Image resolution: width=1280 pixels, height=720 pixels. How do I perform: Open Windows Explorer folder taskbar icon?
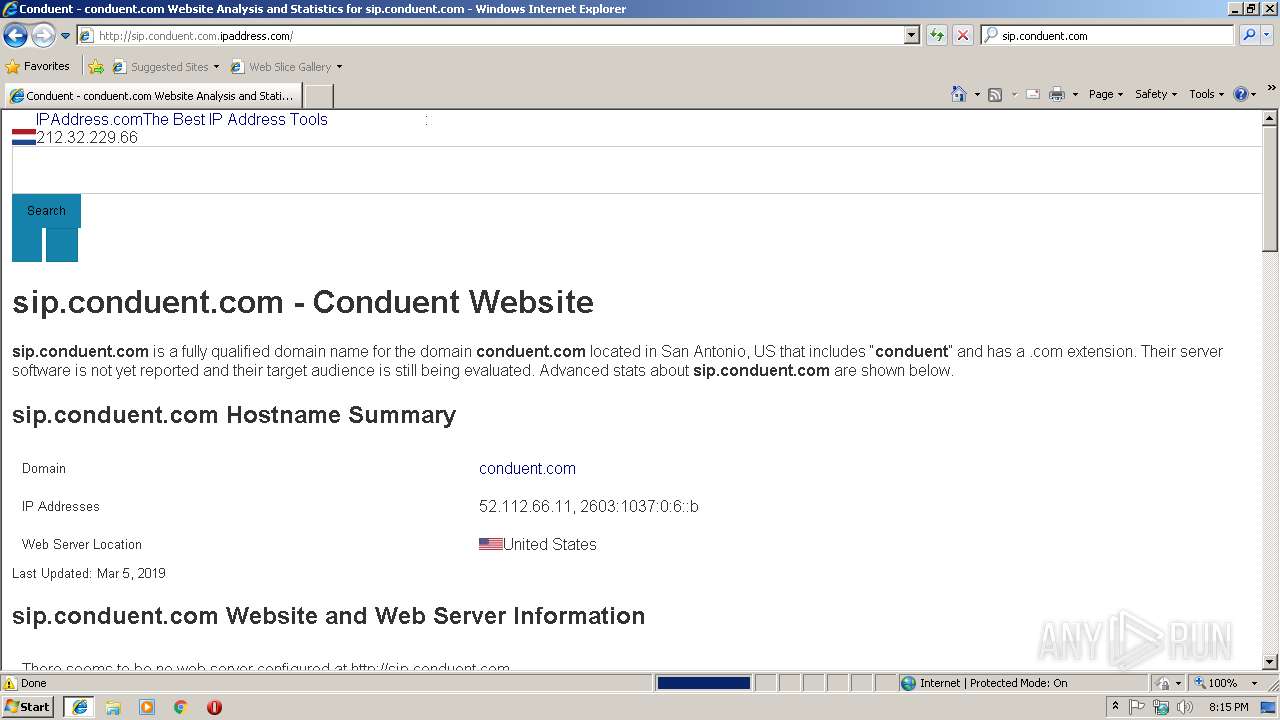(x=113, y=707)
